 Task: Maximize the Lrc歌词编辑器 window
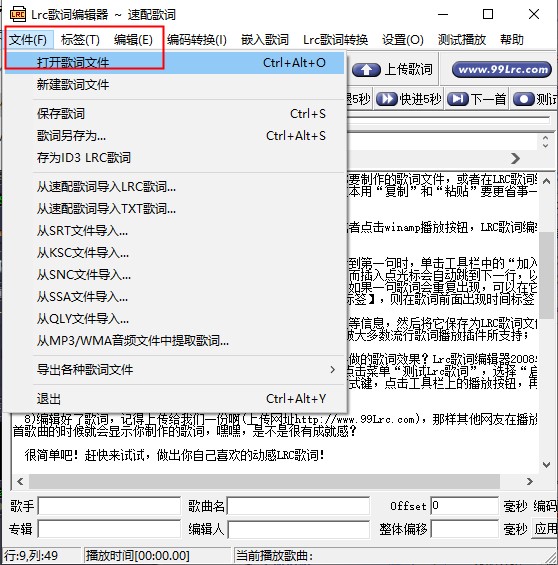click(488, 14)
